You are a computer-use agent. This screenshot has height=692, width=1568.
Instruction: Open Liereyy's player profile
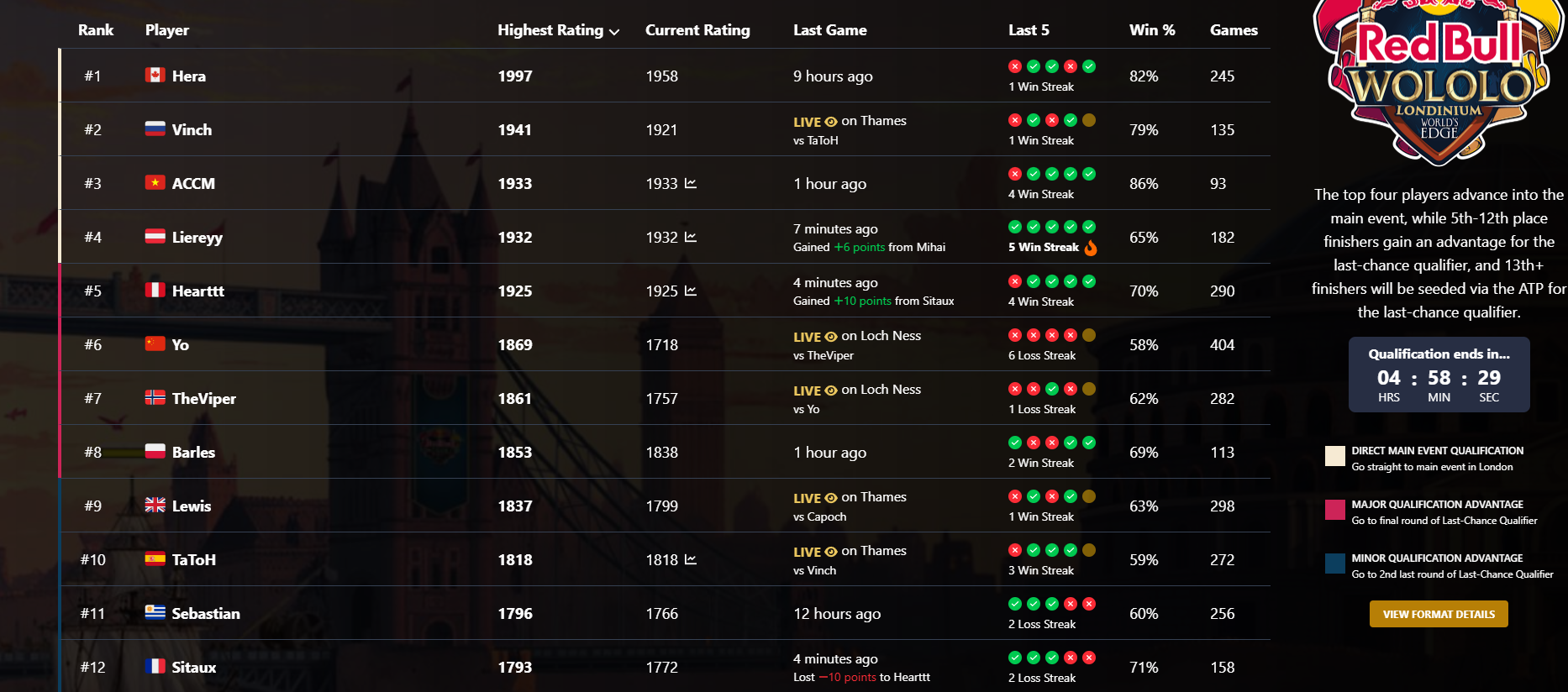click(197, 237)
